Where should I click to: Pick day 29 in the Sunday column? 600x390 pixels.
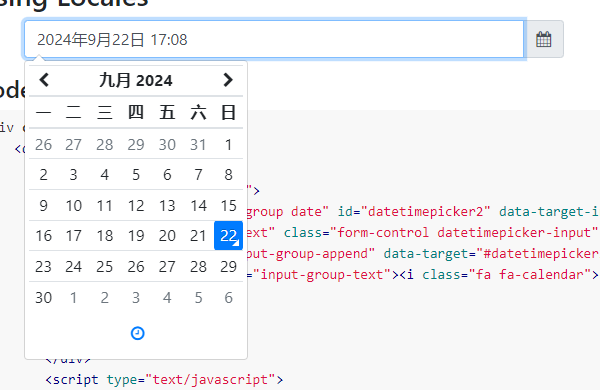point(228,266)
